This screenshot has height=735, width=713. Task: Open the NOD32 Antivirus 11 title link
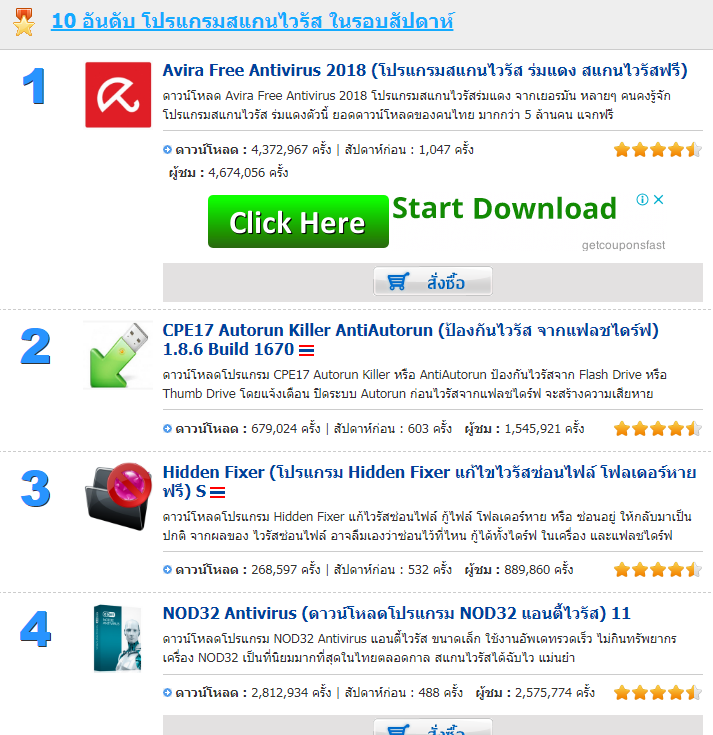coord(397,613)
